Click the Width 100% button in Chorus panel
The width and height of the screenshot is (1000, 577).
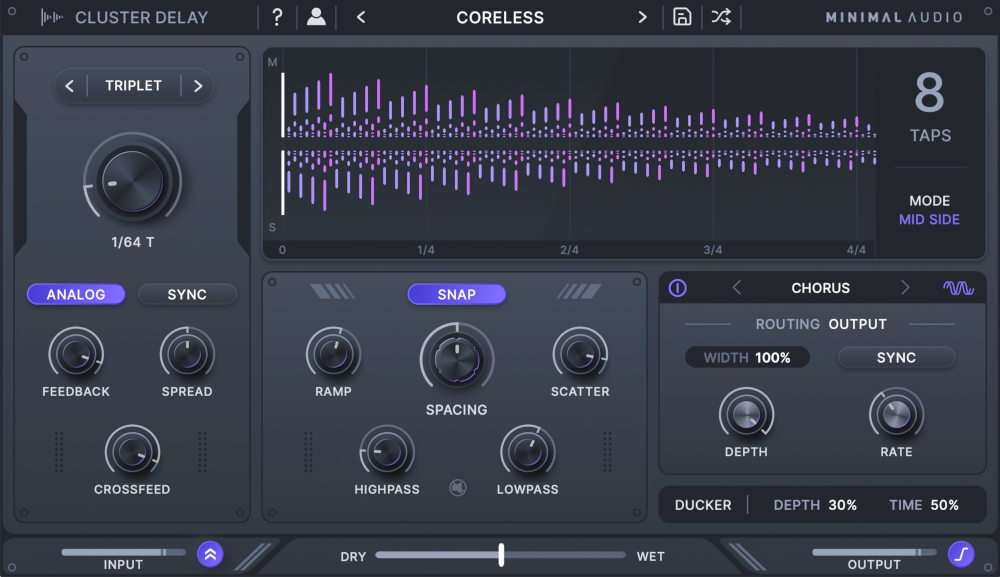point(747,356)
